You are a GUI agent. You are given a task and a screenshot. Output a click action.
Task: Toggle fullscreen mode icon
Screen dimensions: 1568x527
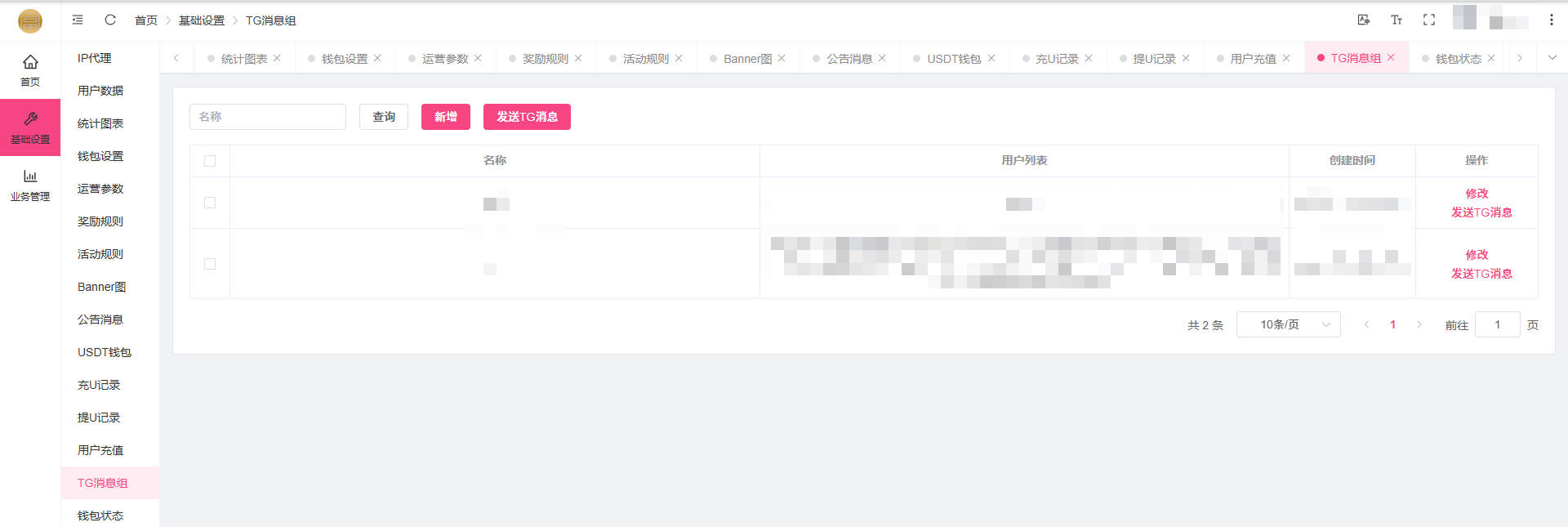pyautogui.click(x=1428, y=20)
